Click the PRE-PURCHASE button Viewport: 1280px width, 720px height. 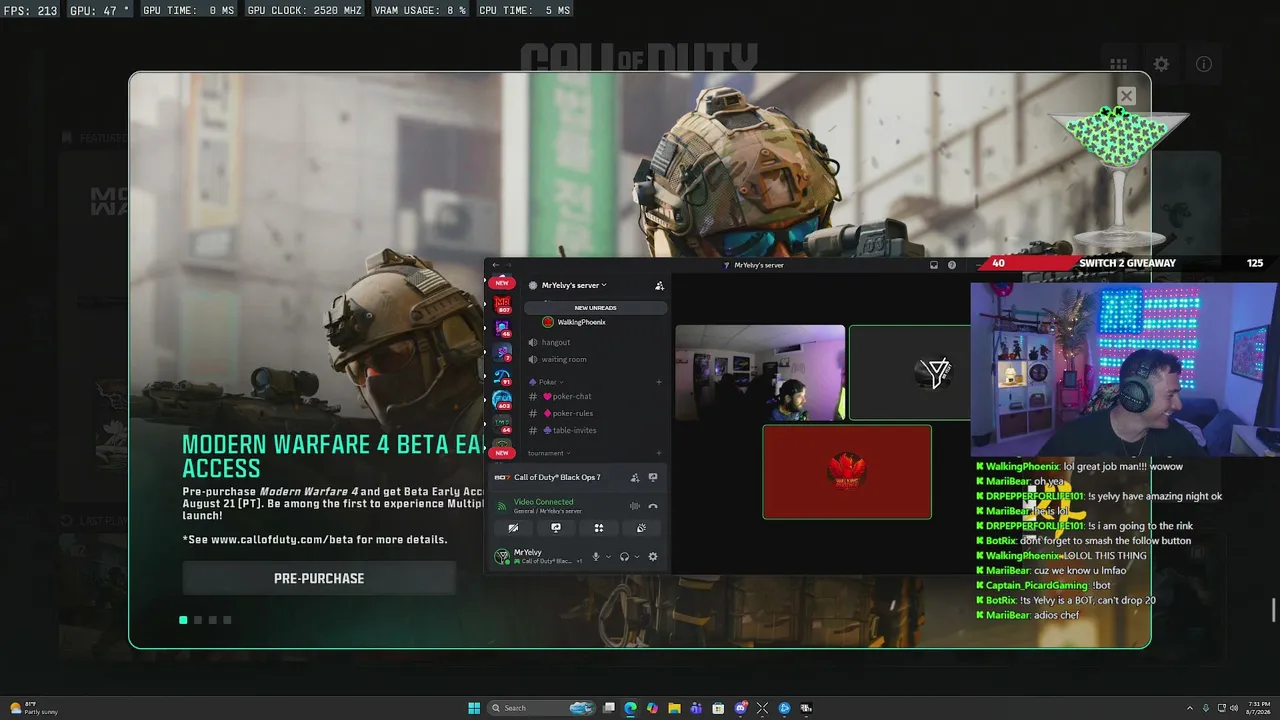pos(319,578)
